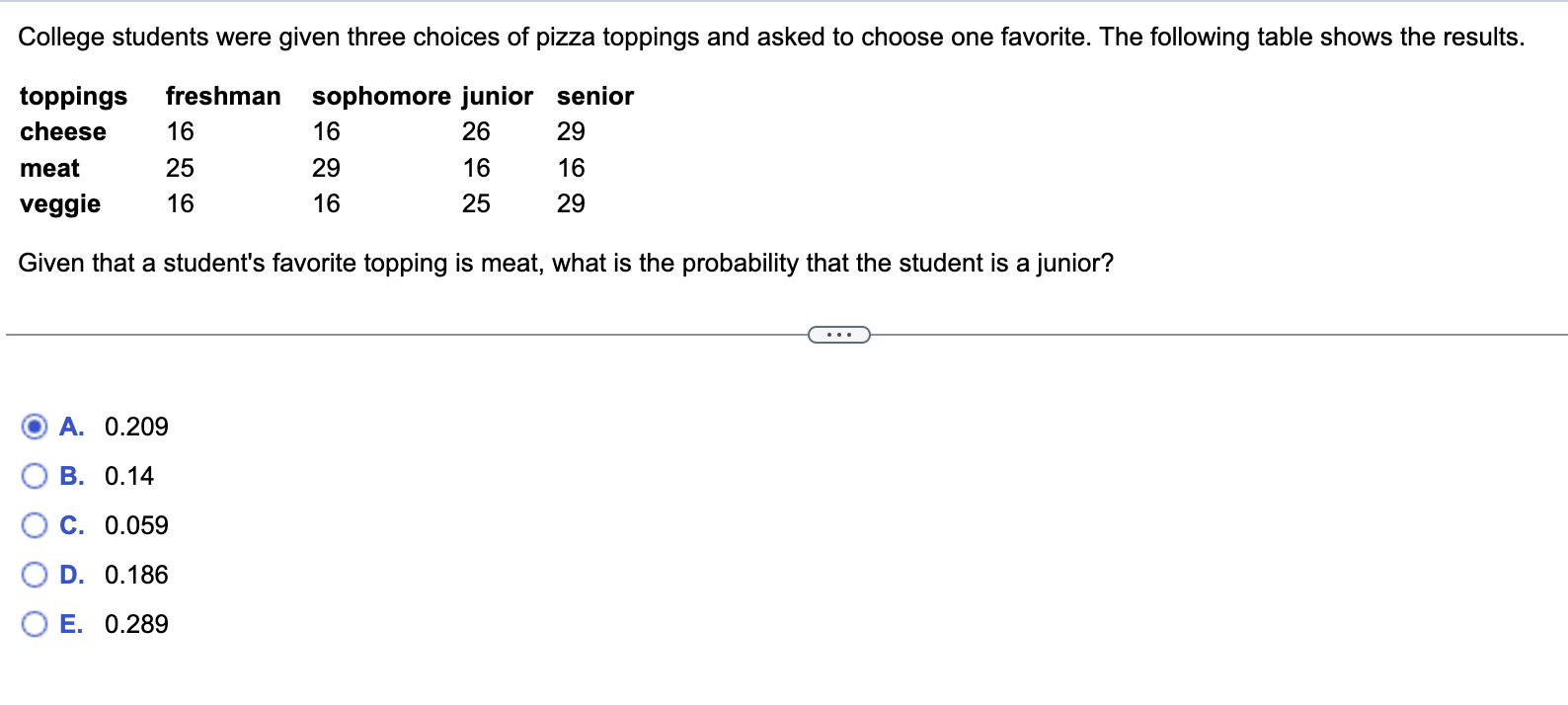This screenshot has height=705, width=1568.
Task: Choose answer B radio button
Action: 35,476
